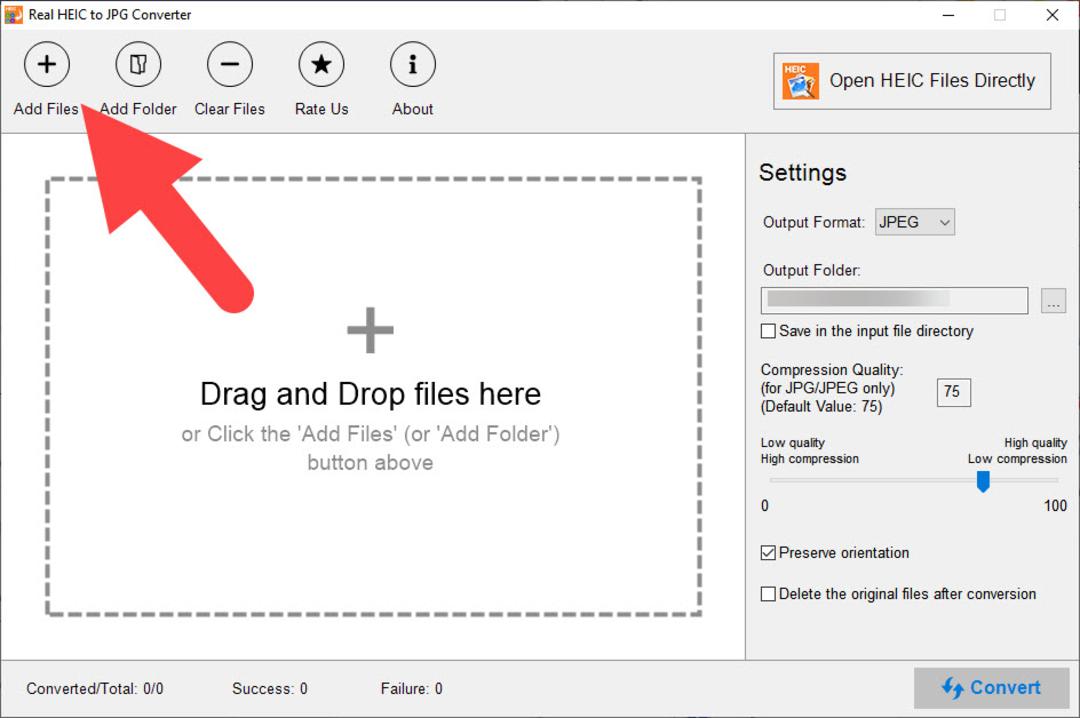Open the Add Folder icon
Viewport: 1080px width, 718px height.
pos(138,64)
